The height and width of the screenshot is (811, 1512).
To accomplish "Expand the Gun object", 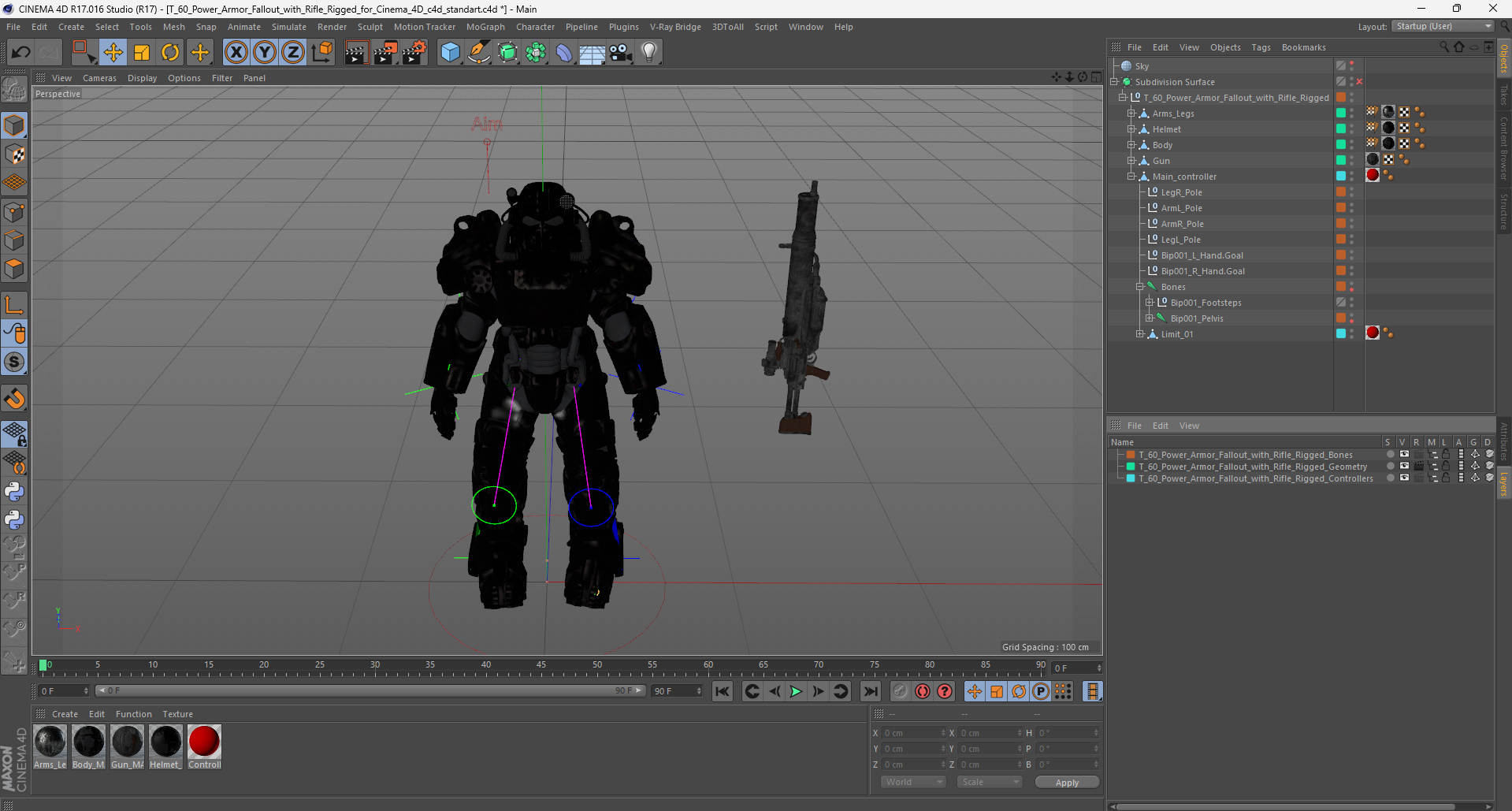I will coord(1131,161).
